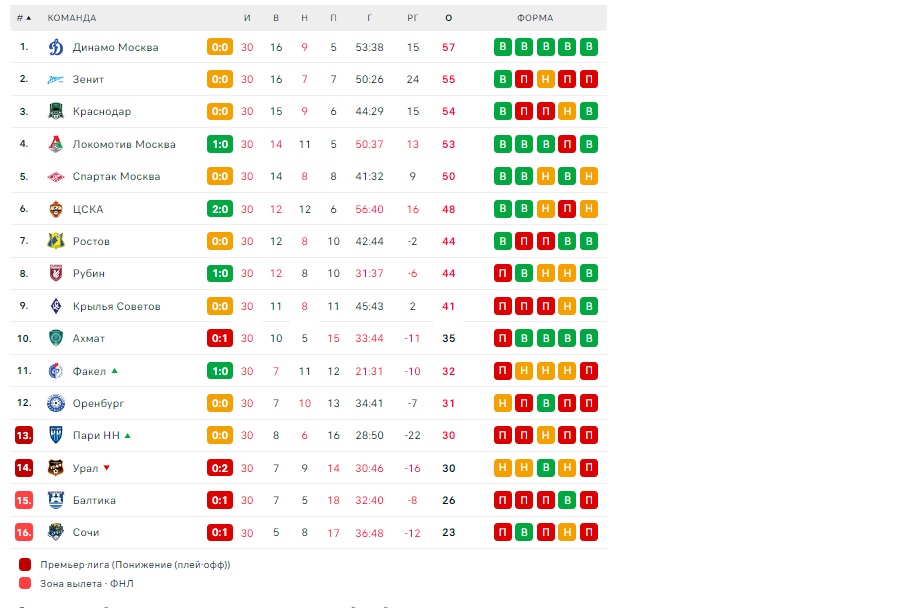Open the Рубин team link

pyautogui.click(x=89, y=273)
